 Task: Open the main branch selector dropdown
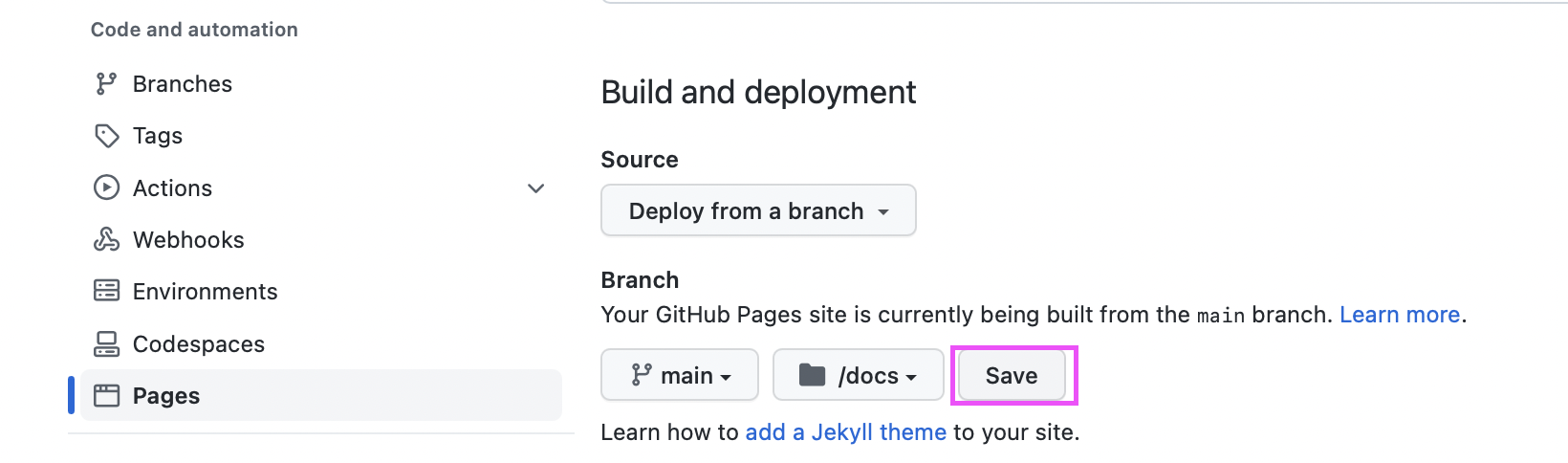click(x=680, y=375)
